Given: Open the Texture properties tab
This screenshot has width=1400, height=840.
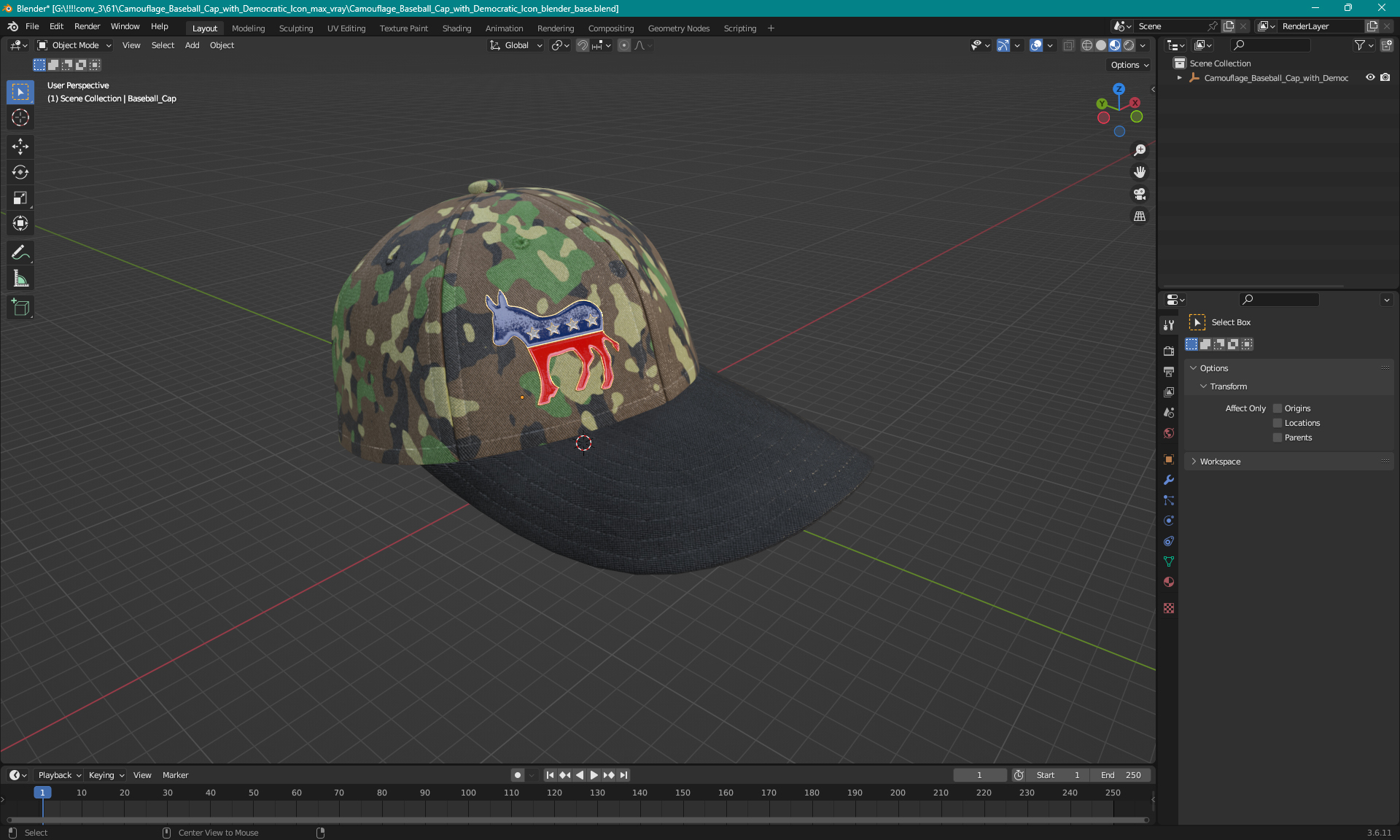Looking at the screenshot, I should pyautogui.click(x=1169, y=608).
